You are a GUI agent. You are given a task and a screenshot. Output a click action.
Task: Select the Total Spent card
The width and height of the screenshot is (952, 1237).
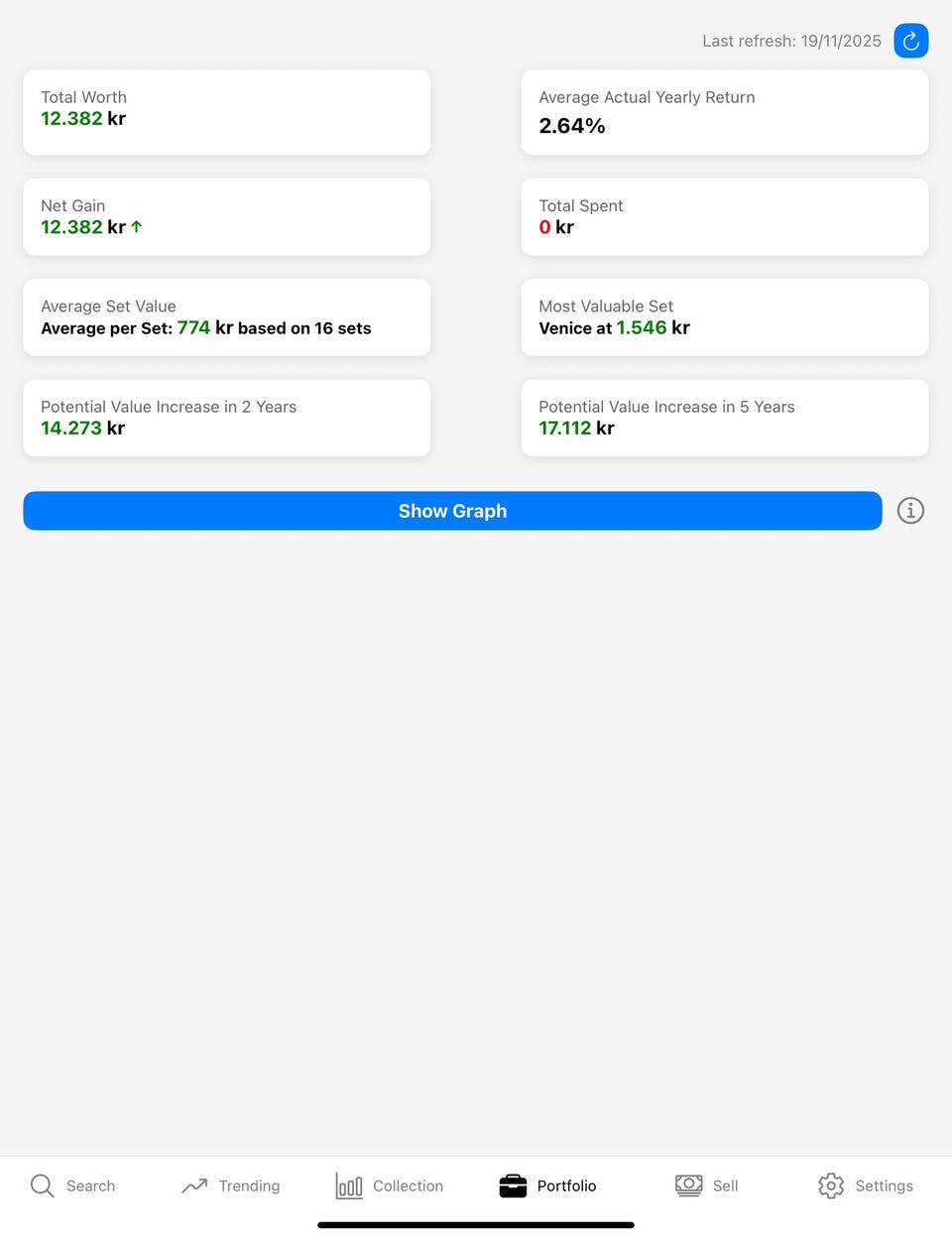[724, 217]
